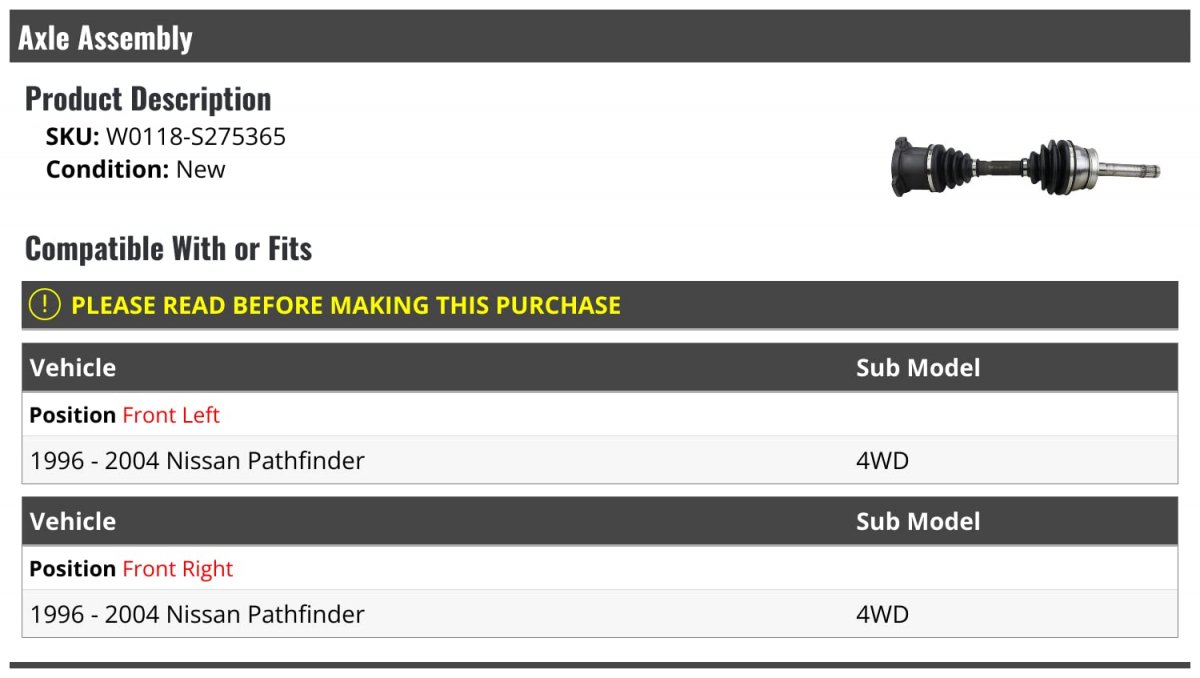Viewport: 1200px width, 678px height.
Task: Click the Product Description heading
Action: pos(148,99)
